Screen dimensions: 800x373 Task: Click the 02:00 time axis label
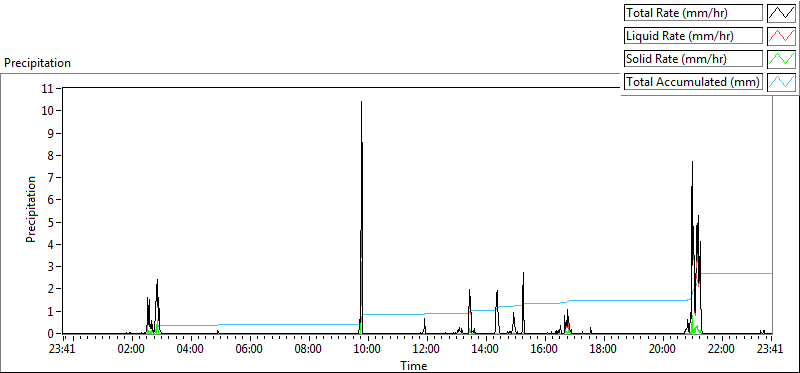coord(132,350)
